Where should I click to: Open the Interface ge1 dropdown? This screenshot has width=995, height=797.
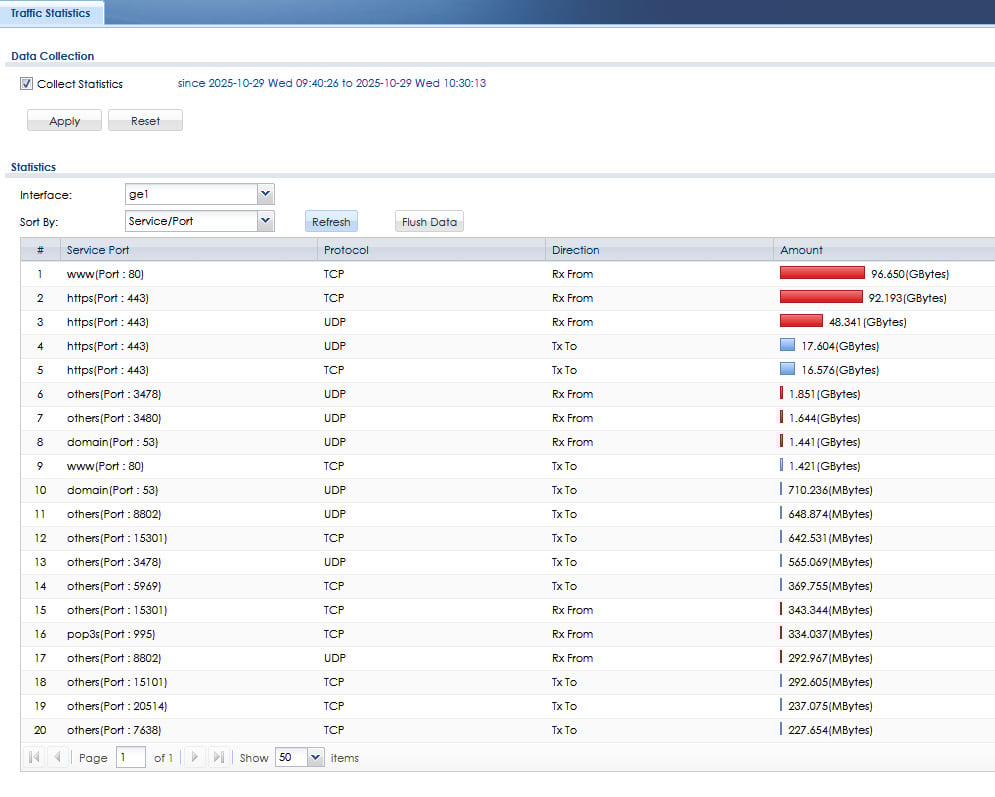coord(265,194)
